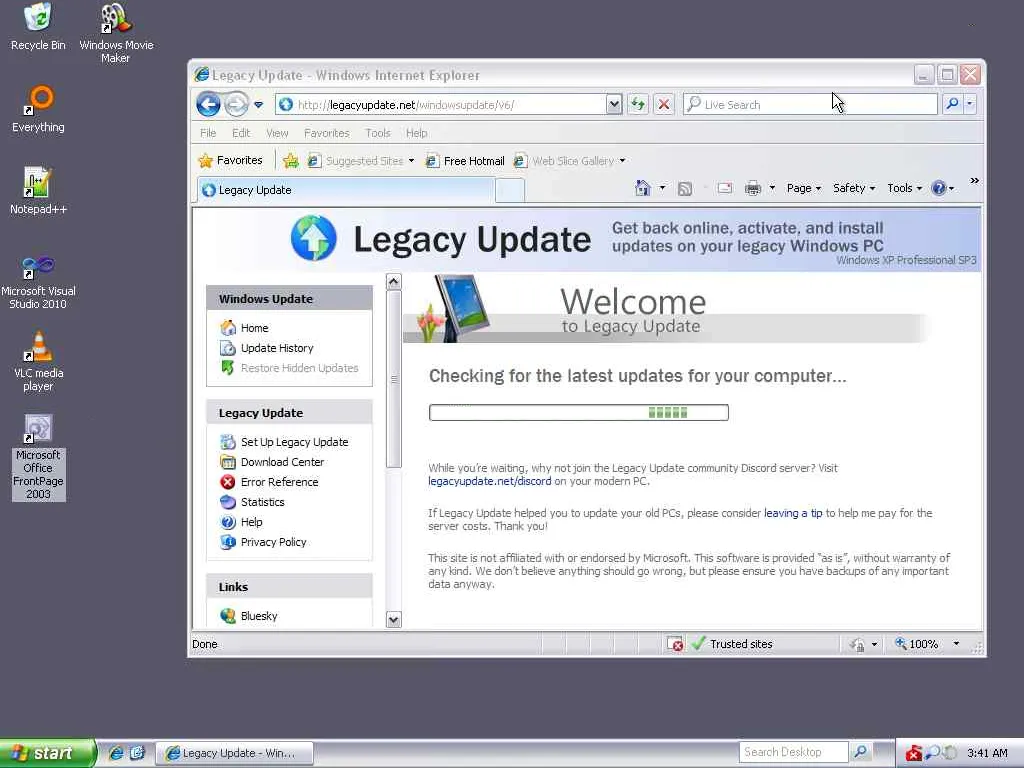Launch Internet Explorer from Quick Launch
This screenshot has width=1024, height=768.
[x=116, y=753]
